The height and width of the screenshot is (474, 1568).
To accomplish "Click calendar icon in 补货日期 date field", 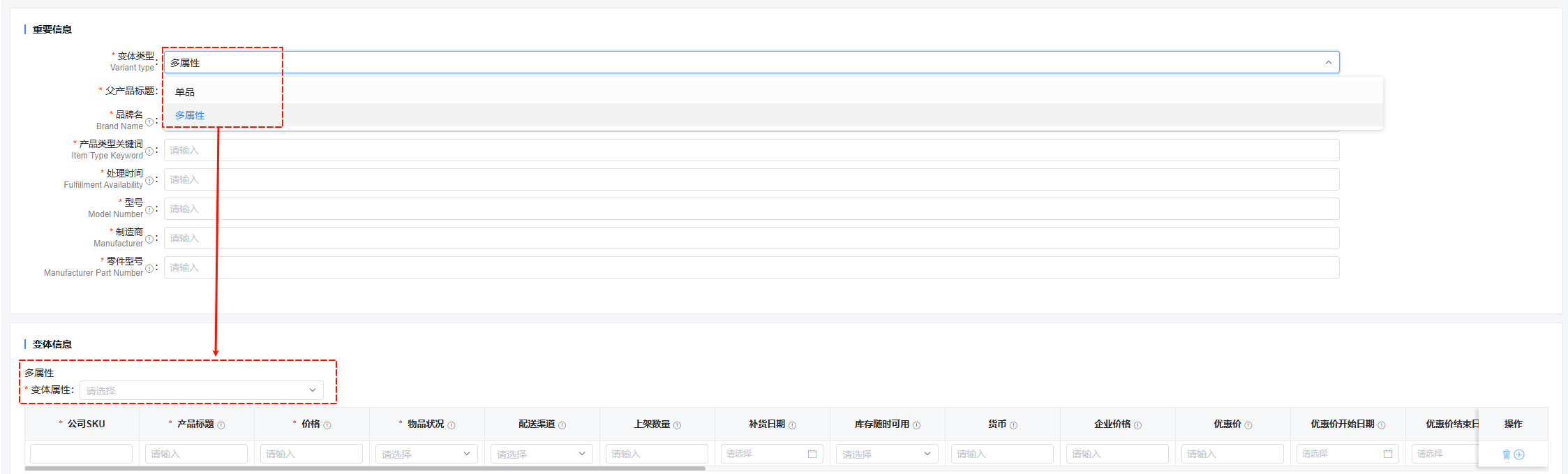I will [812, 454].
